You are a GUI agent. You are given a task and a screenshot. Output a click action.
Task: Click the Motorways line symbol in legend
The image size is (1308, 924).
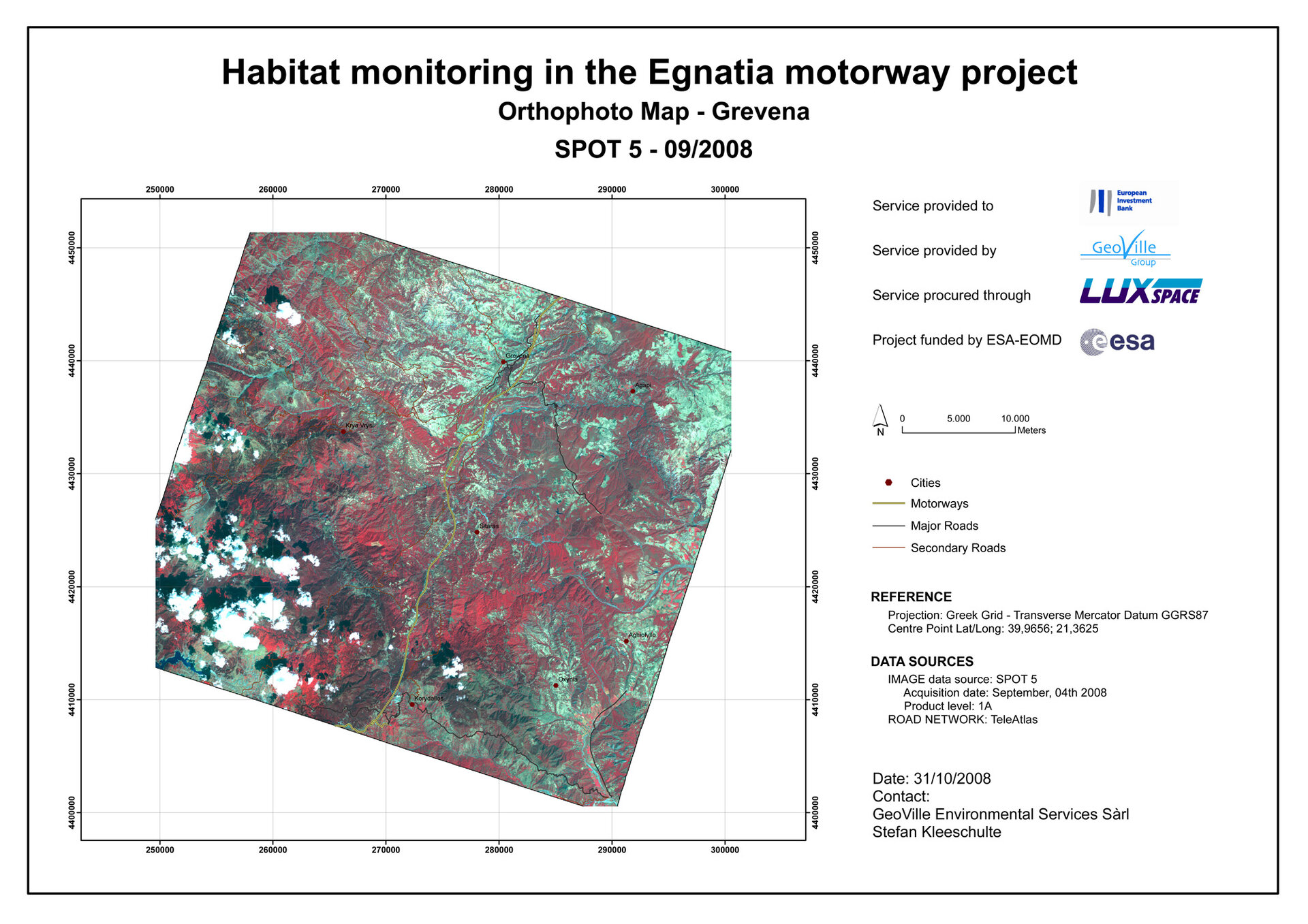[x=888, y=503]
